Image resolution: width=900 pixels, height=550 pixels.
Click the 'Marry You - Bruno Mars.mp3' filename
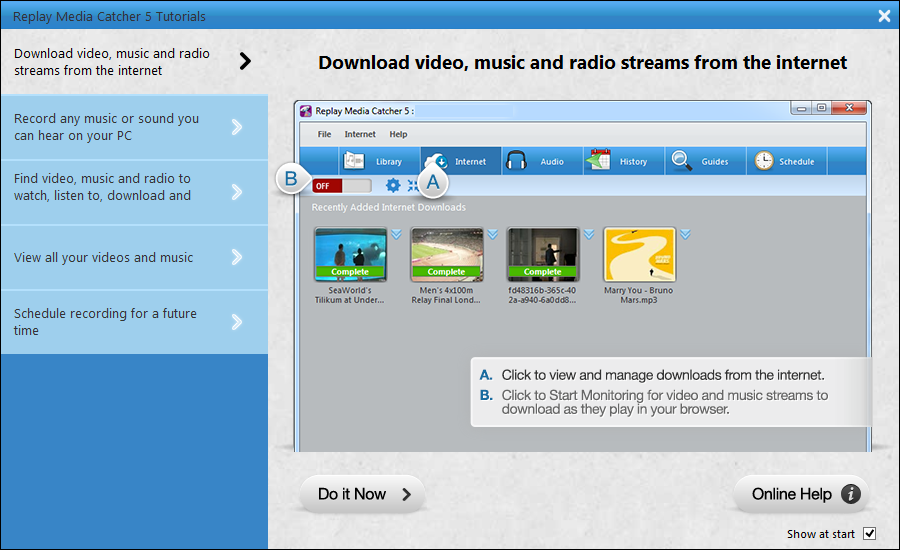coord(638,295)
